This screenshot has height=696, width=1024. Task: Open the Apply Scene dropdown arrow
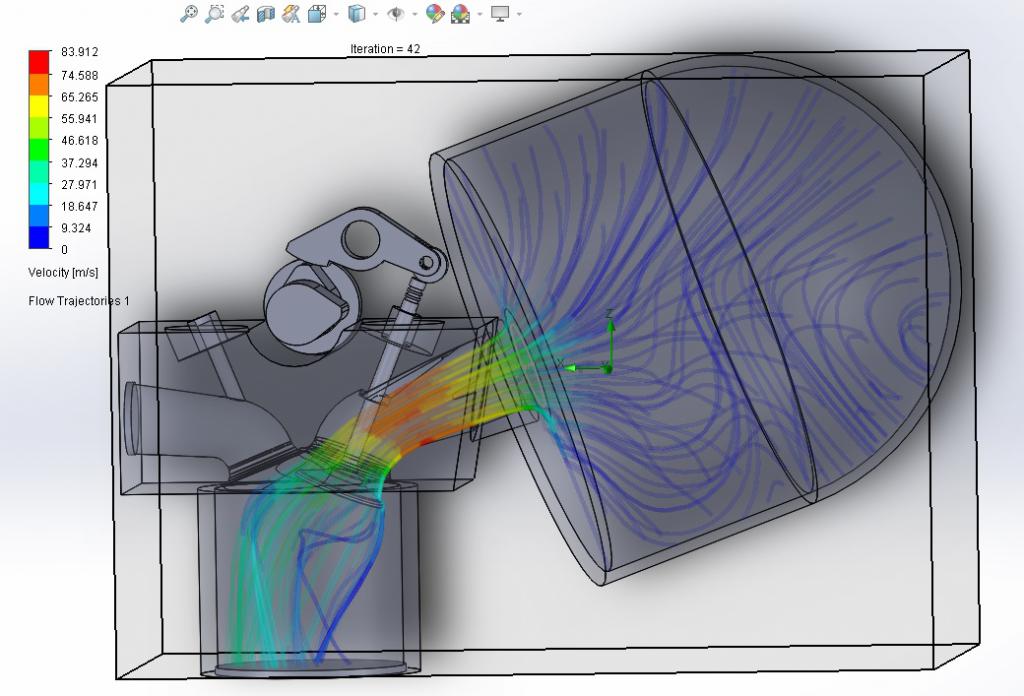click(x=480, y=14)
